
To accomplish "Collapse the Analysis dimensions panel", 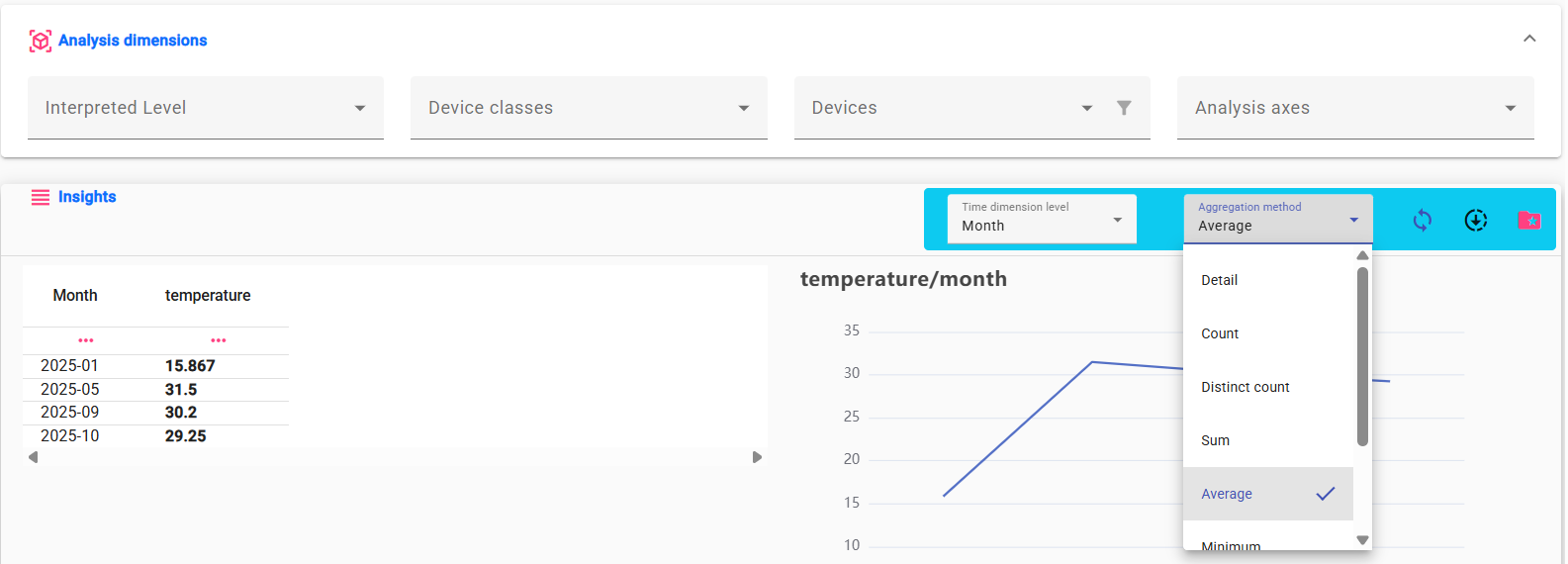I will pos(1529,39).
